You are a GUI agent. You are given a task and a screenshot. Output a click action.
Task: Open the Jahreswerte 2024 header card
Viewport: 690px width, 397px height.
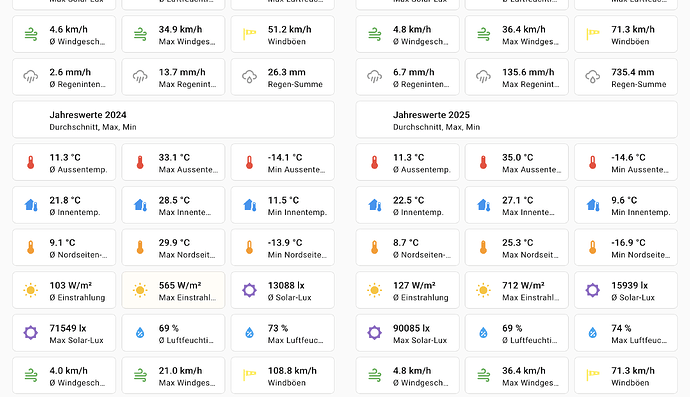click(173, 120)
